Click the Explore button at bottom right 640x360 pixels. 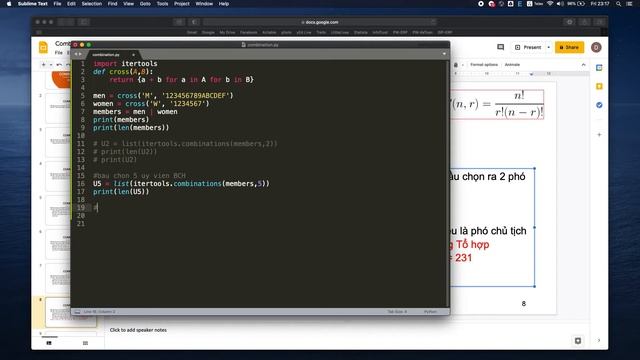pyautogui.click(x=578, y=340)
